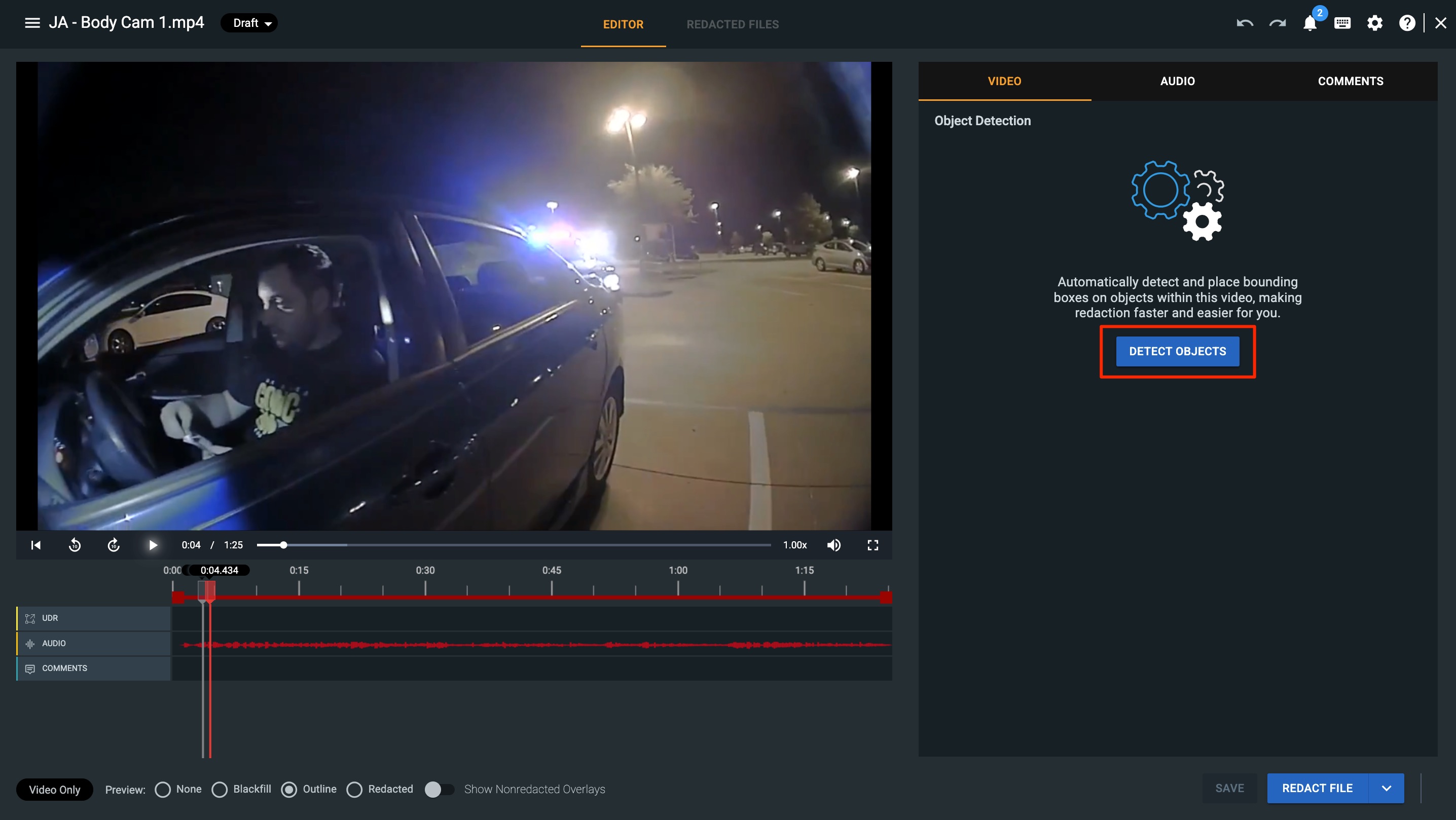This screenshot has width=1456, height=820.
Task: Select the Blackfill preview option
Action: click(x=220, y=789)
